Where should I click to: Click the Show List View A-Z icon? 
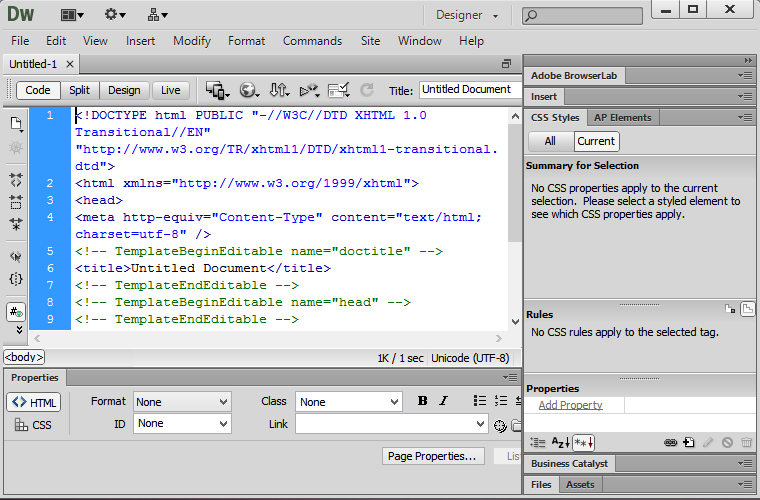pos(560,442)
